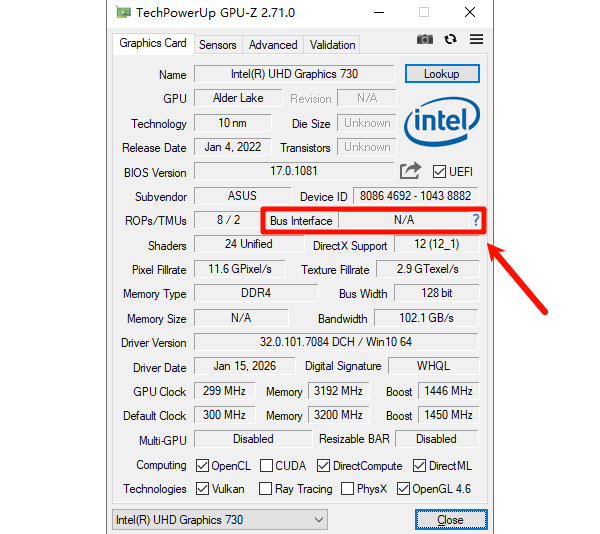Toggle the OpenGL 4.6 checkbox
The image size is (600, 534).
coord(403,489)
